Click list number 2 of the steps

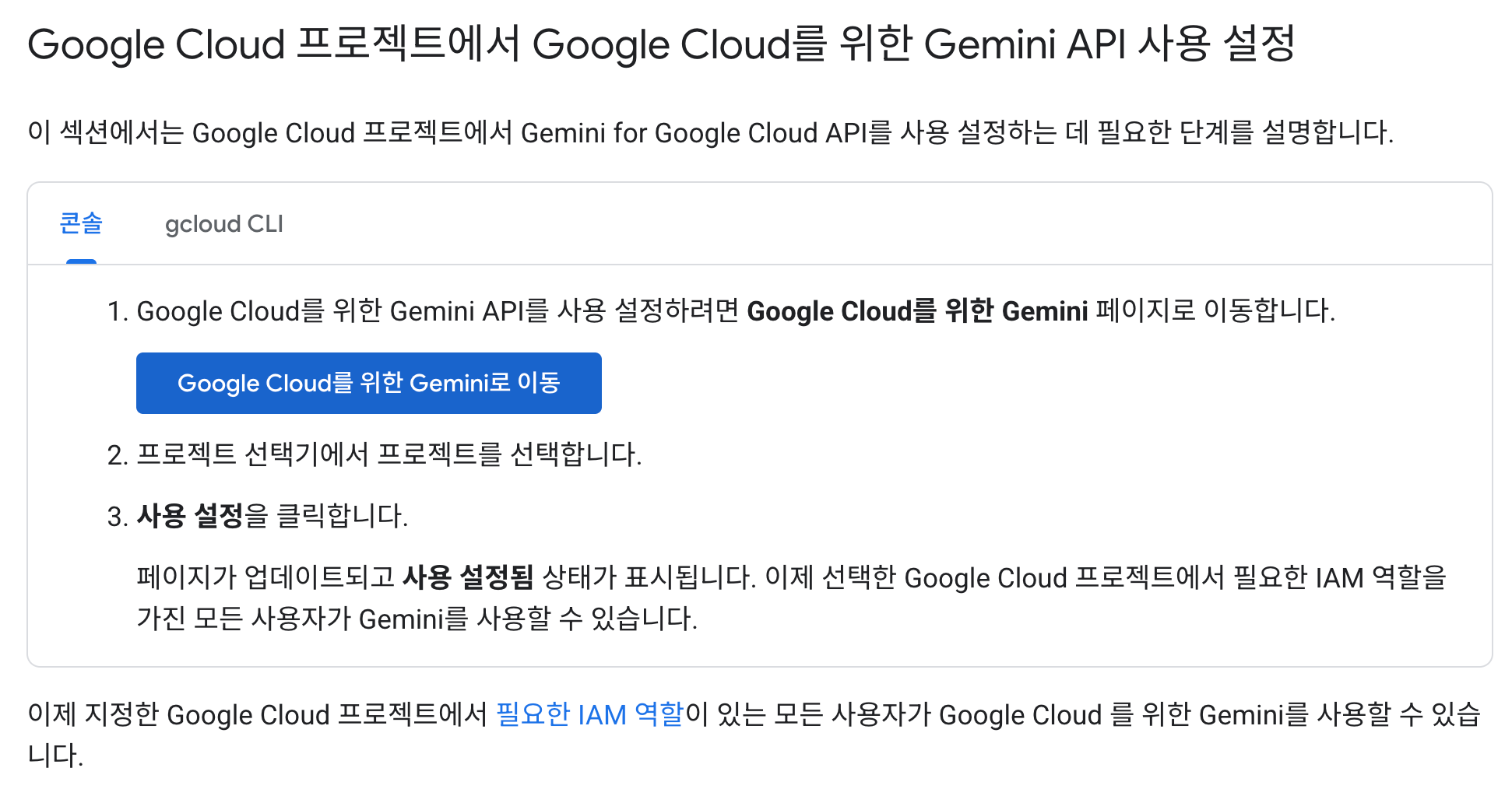pos(117,454)
